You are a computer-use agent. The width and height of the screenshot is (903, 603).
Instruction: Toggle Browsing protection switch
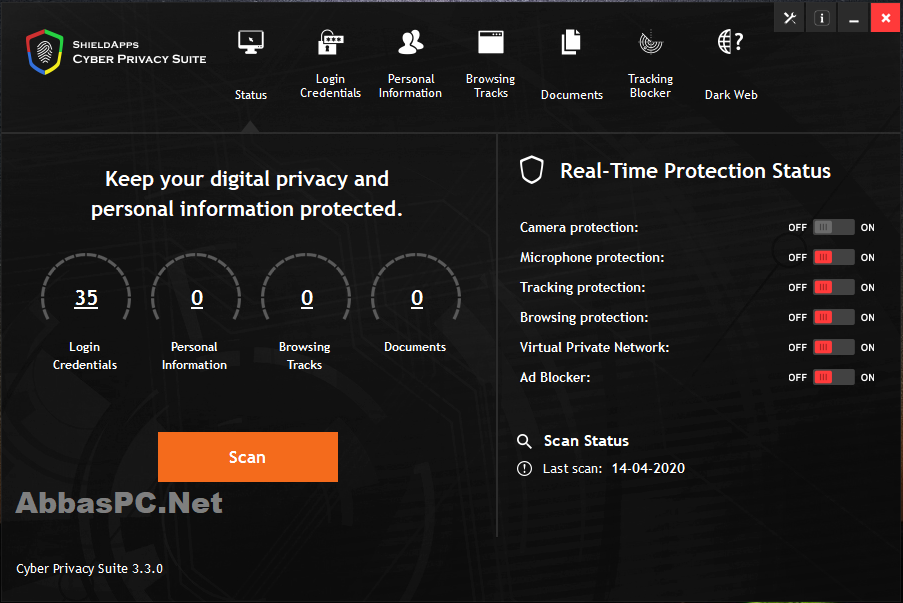click(833, 317)
